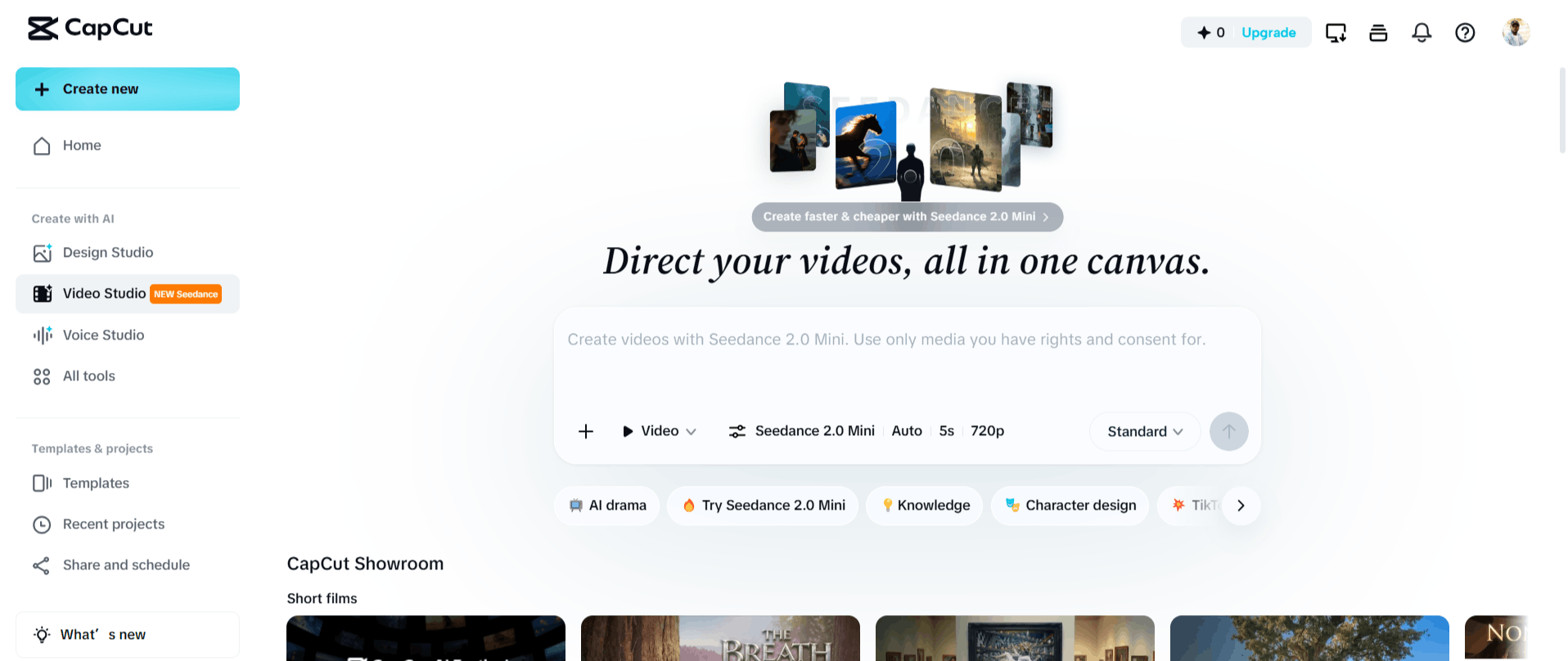
Task: Open Voice Studio
Action: coord(128,335)
